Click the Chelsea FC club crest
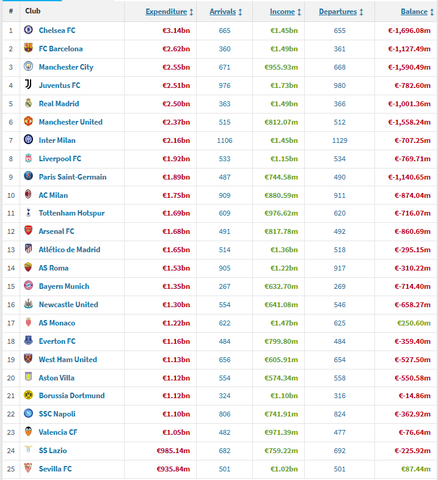Viewport: 438px width, 480px height. (28, 30)
